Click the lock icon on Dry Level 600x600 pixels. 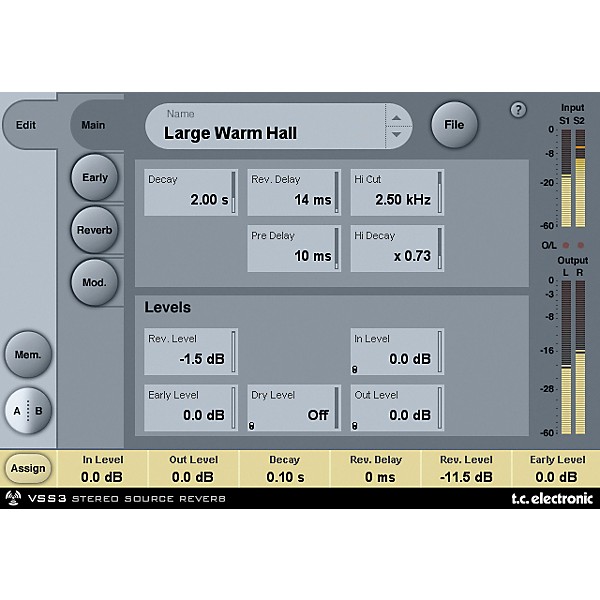pyautogui.click(x=253, y=425)
